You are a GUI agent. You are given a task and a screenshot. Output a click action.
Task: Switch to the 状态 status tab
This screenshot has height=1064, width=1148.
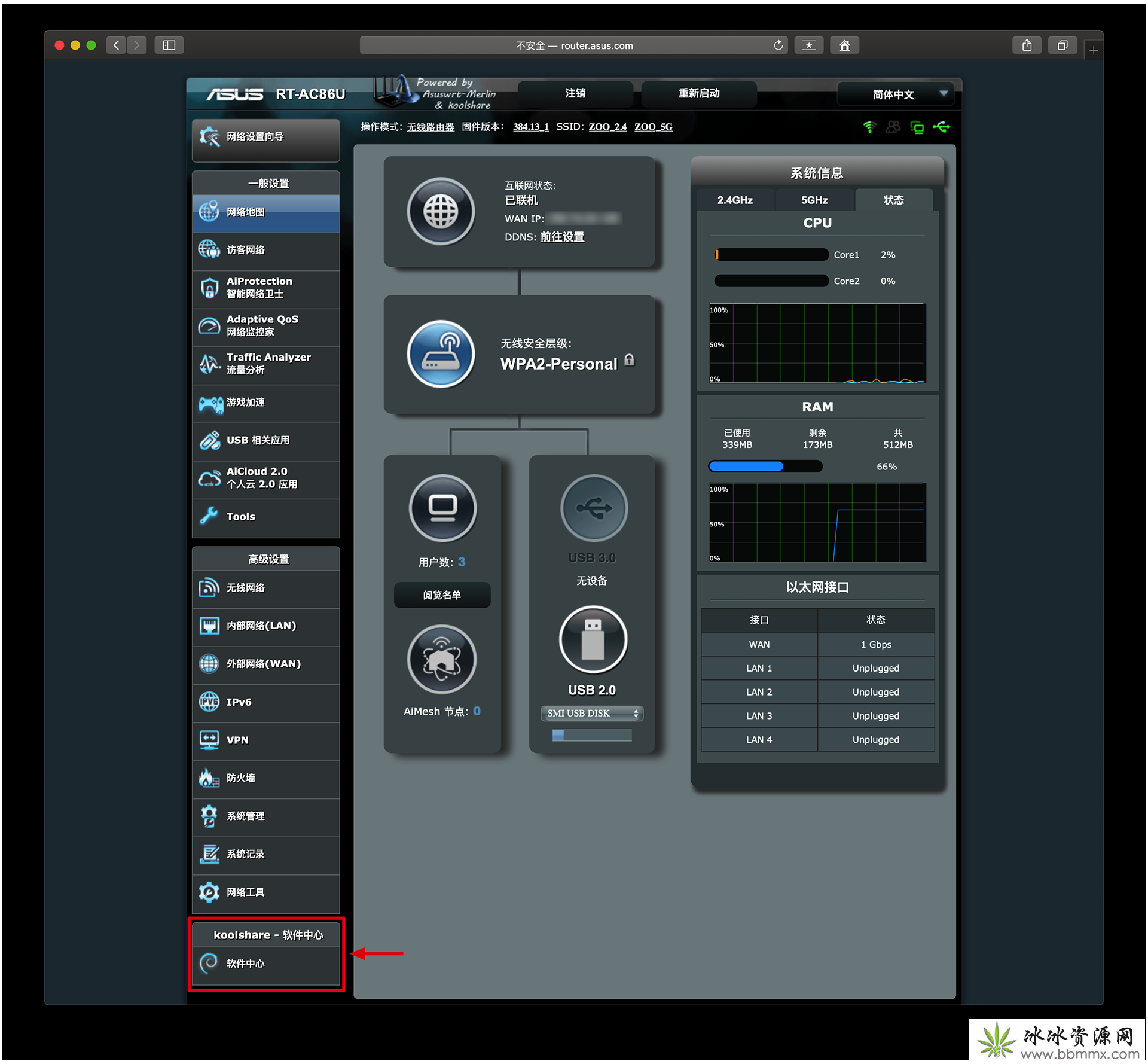click(x=894, y=200)
